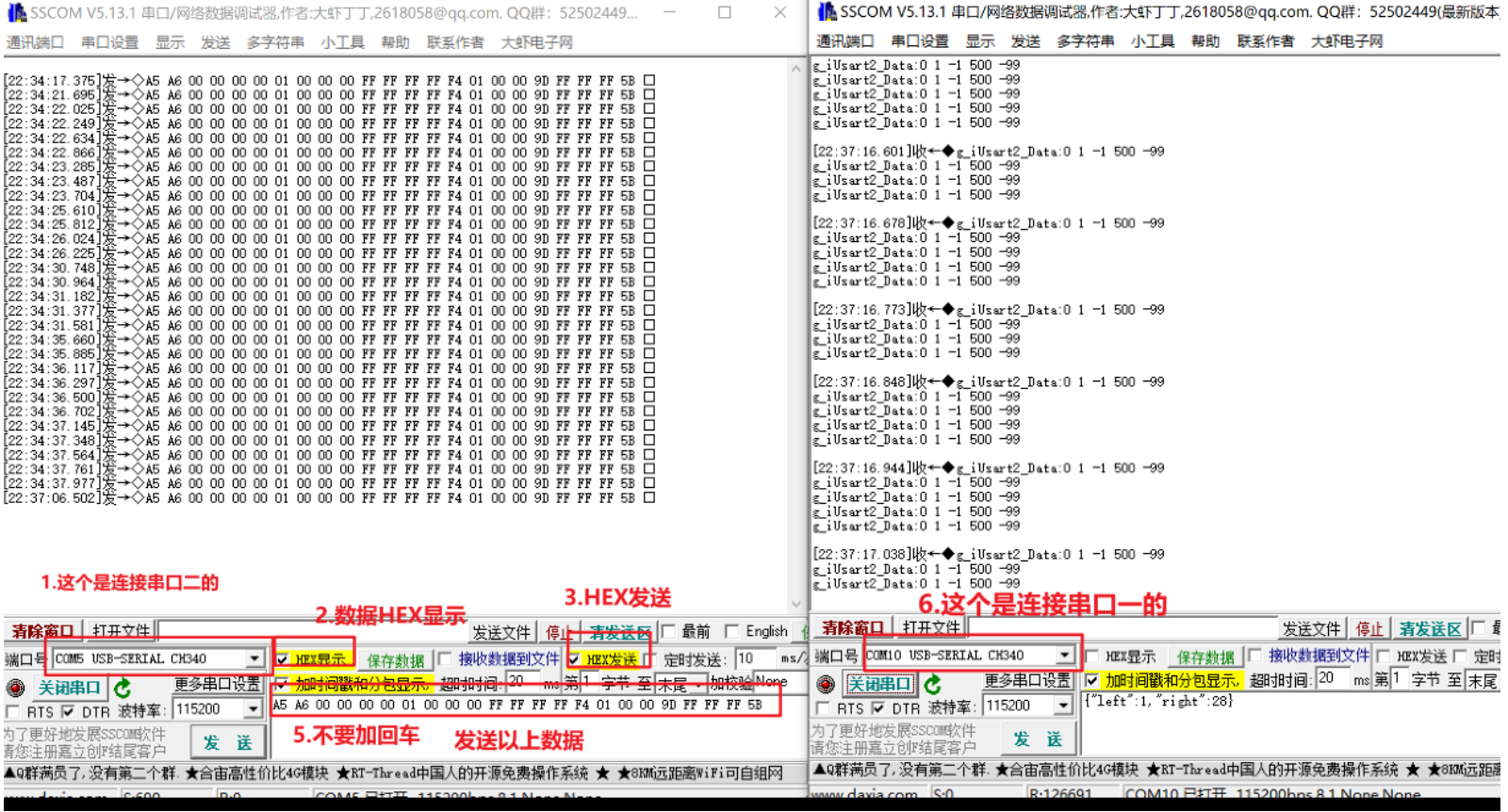The image size is (1508, 812).
Task: Click 保存数据 button in left window
Action: coord(396,660)
